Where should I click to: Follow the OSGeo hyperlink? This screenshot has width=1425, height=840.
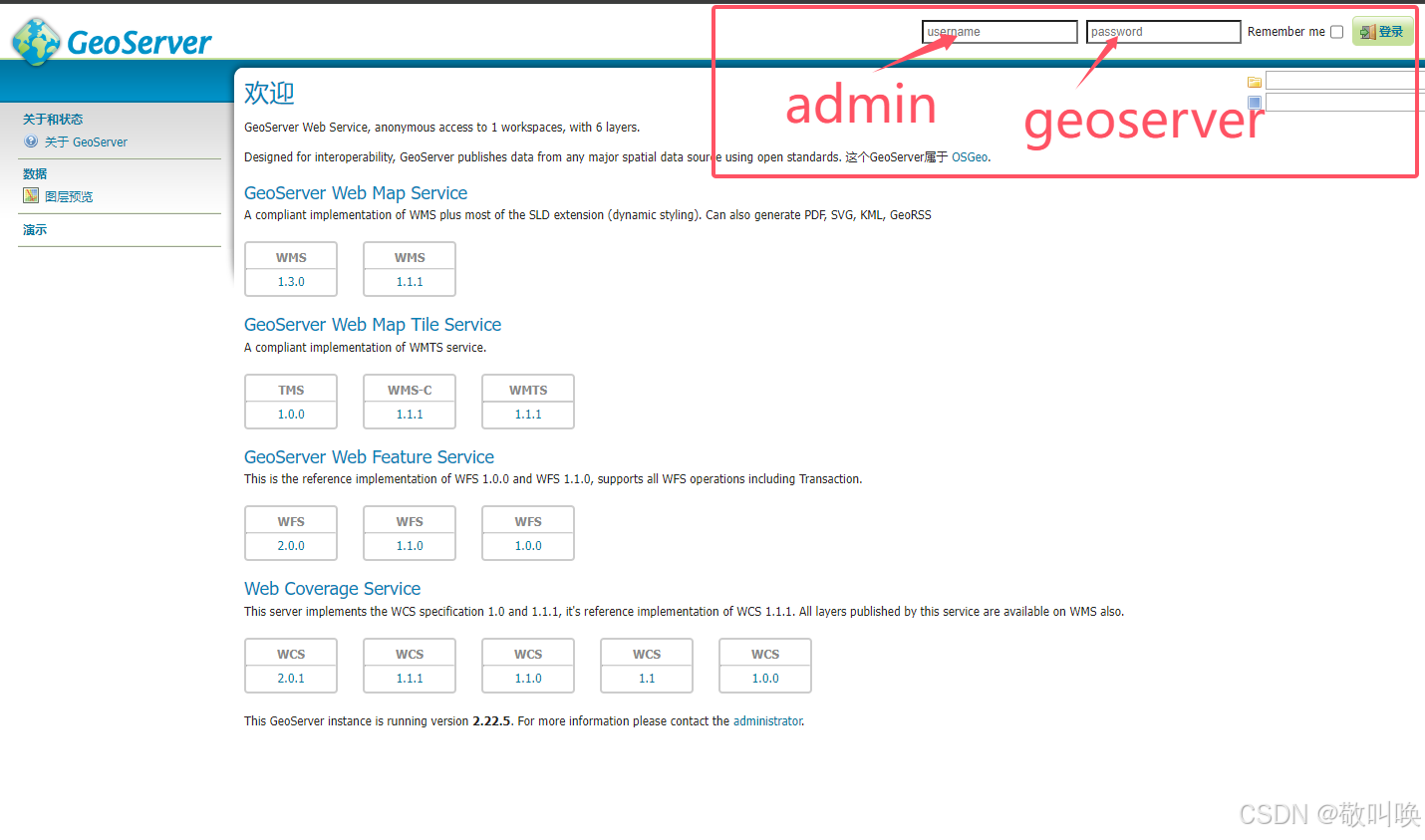click(968, 156)
